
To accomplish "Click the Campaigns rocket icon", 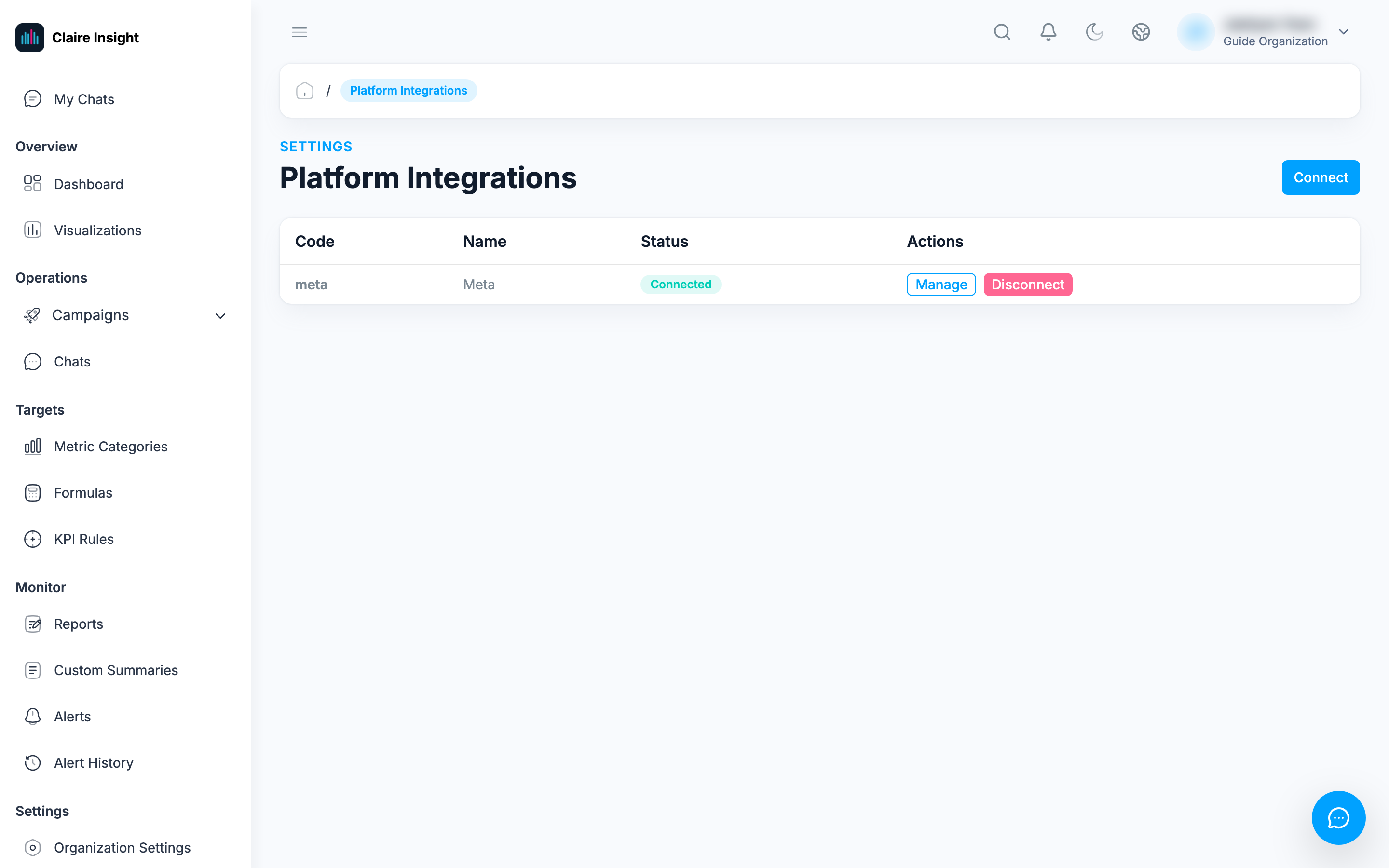I will tap(32, 315).
